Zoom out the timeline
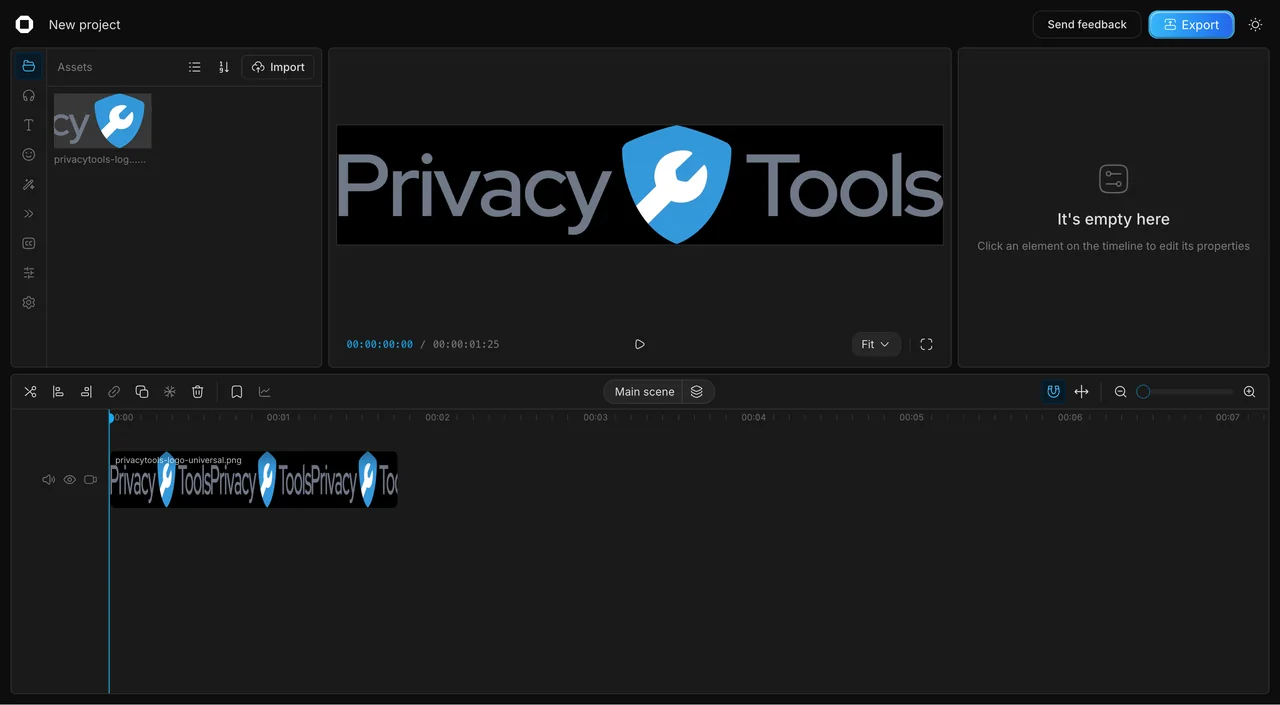 pyautogui.click(x=1121, y=392)
